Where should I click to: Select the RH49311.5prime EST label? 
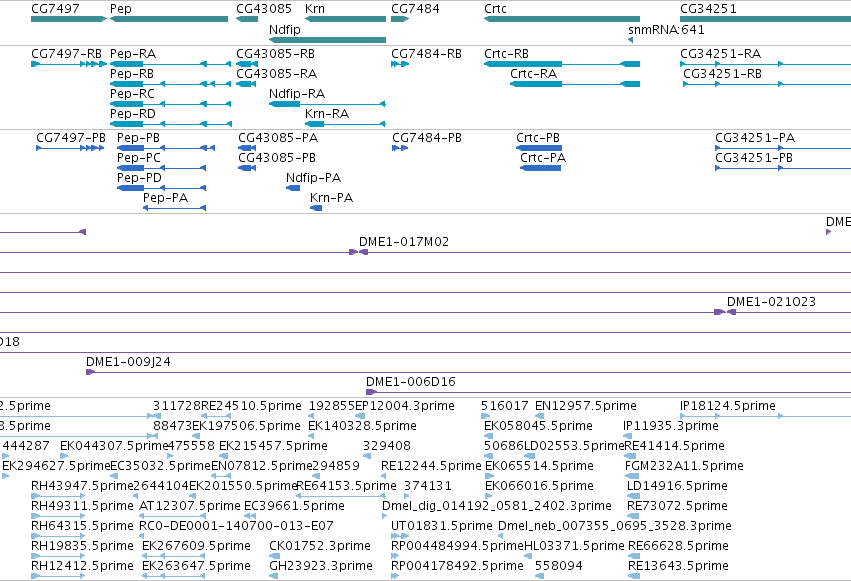click(x=82, y=506)
